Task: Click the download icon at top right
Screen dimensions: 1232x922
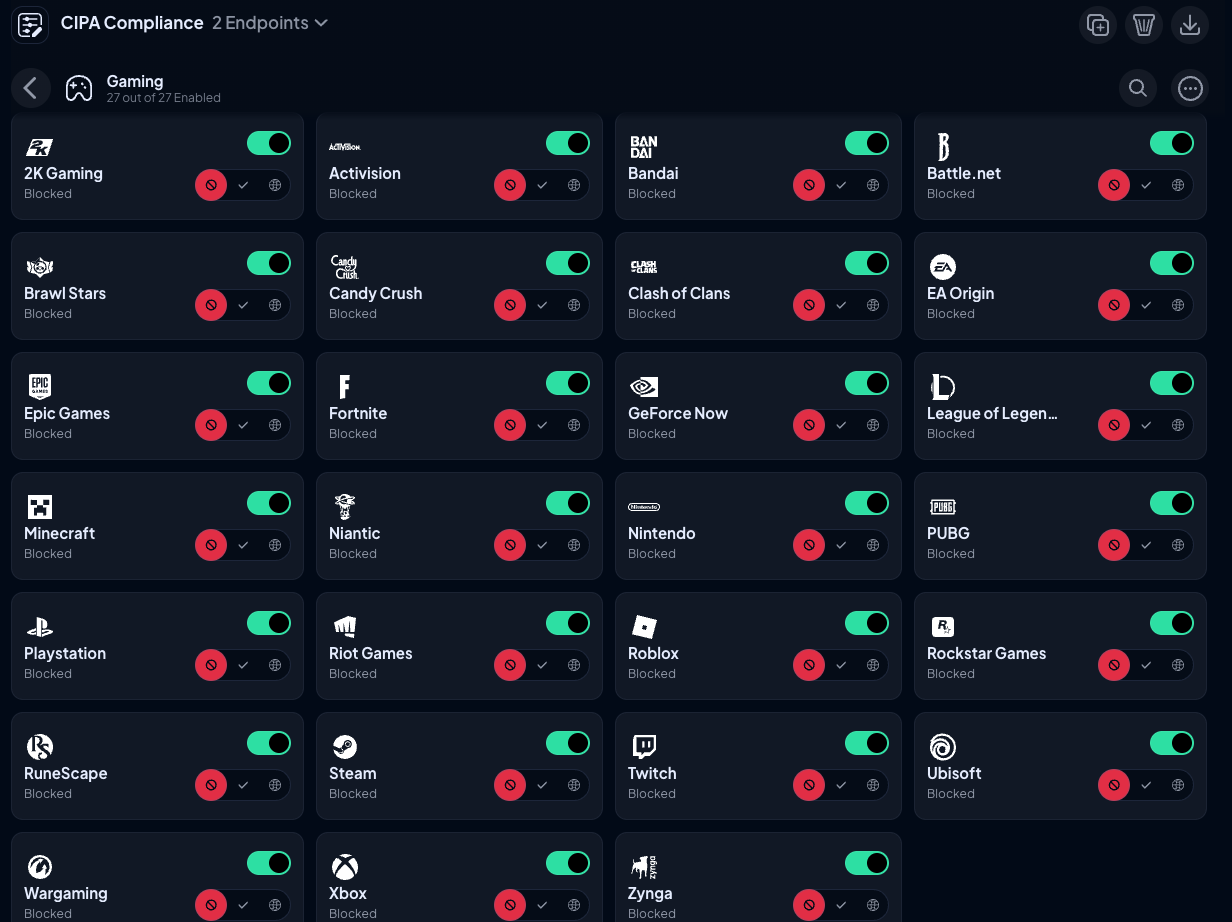Action: 1190,25
